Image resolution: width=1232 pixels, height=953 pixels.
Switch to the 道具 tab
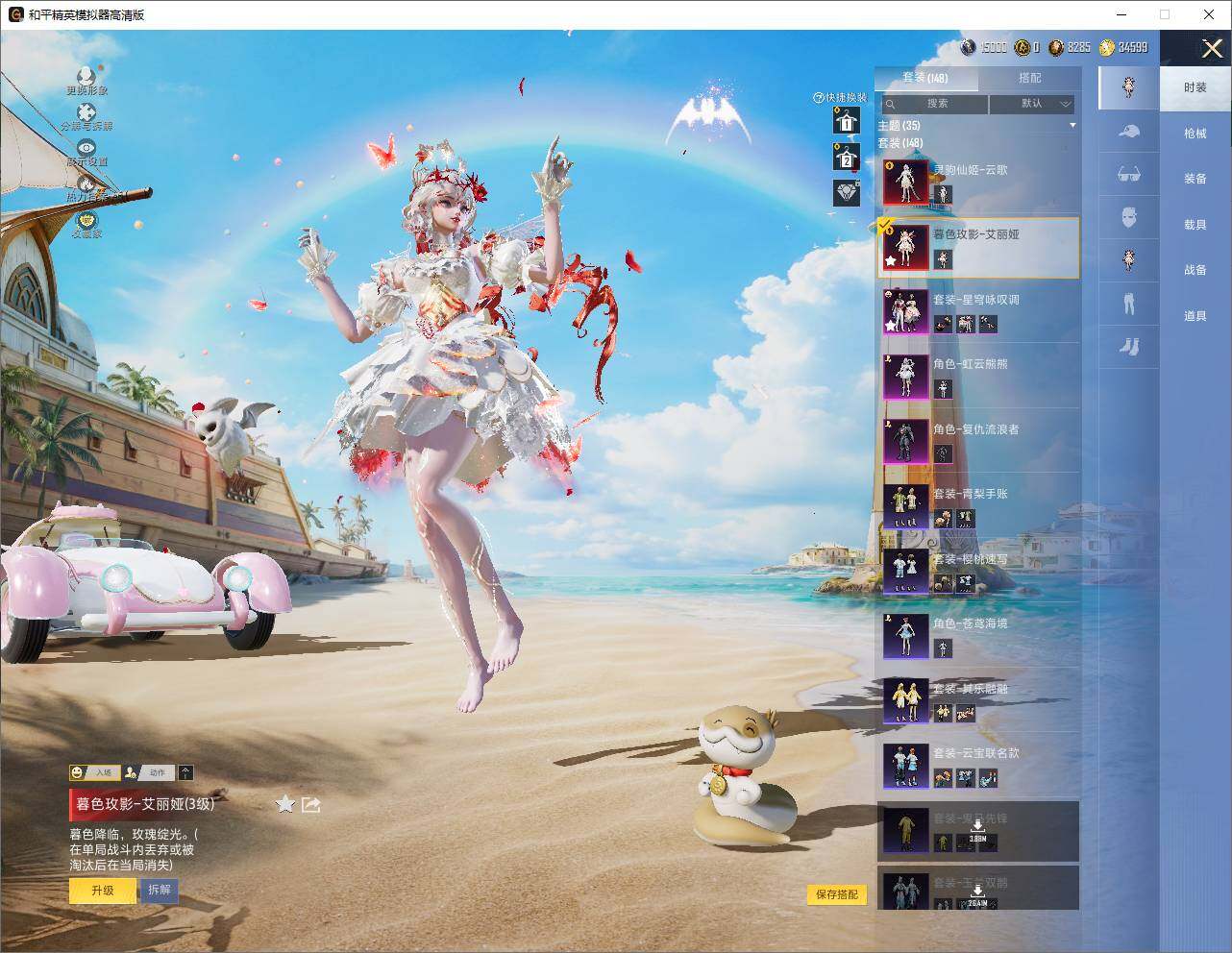(x=1195, y=316)
